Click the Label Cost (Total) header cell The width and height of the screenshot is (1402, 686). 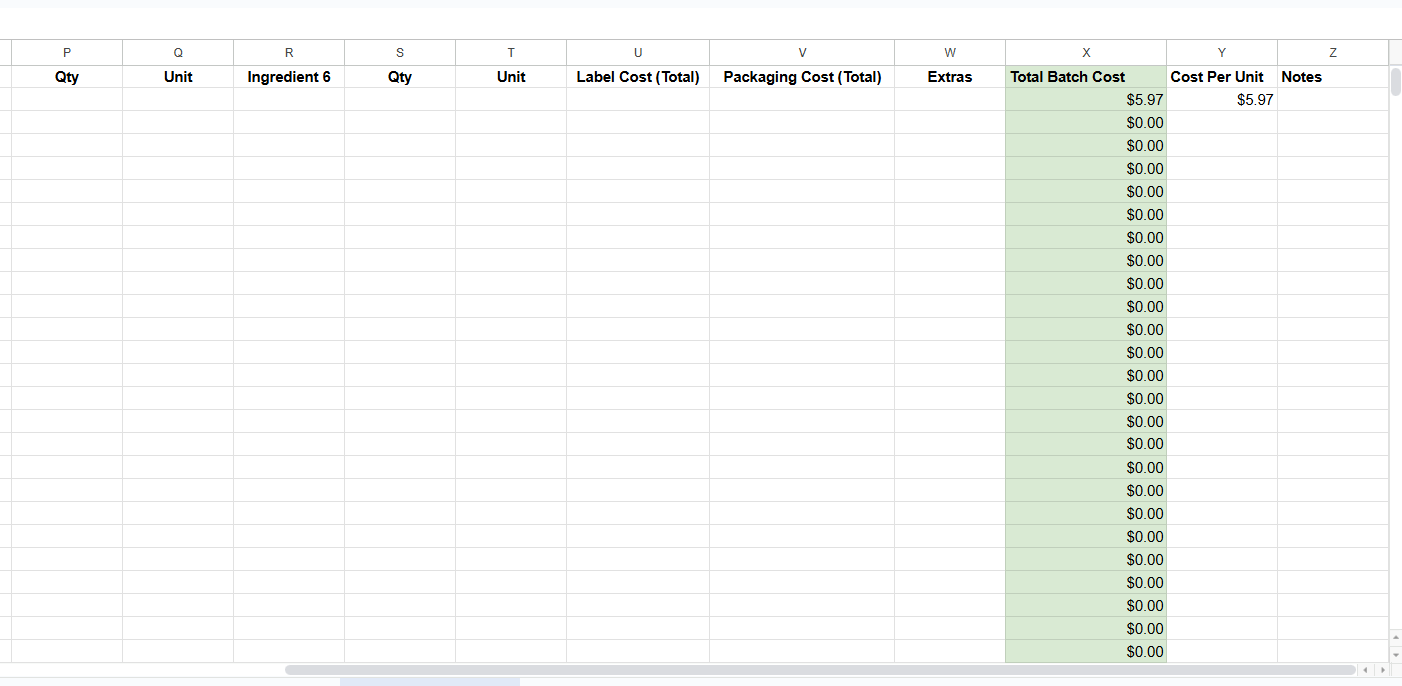pos(638,77)
